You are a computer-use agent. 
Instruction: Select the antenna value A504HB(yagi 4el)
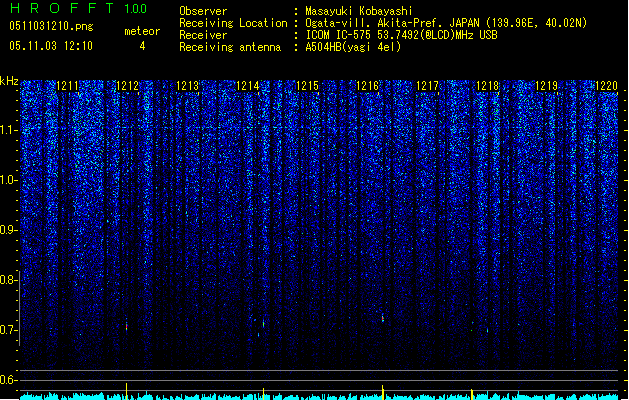pyautogui.click(x=353, y=47)
